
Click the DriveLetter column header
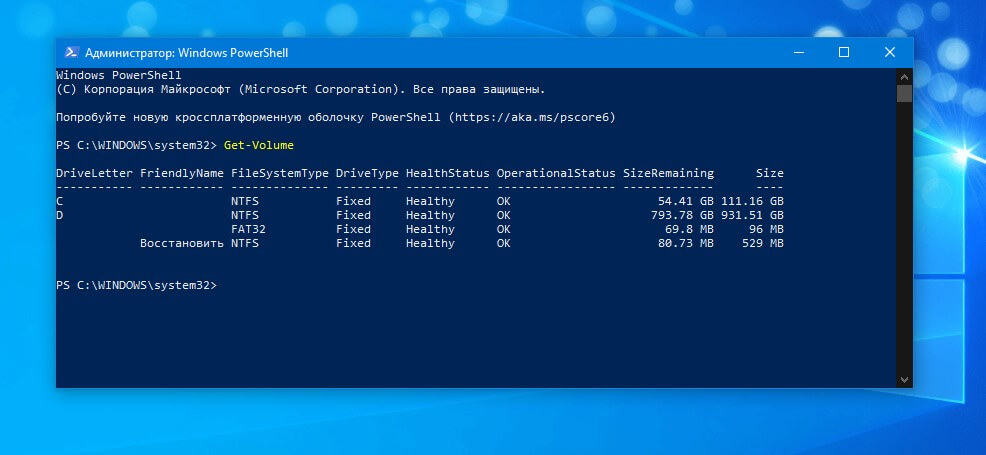94,173
